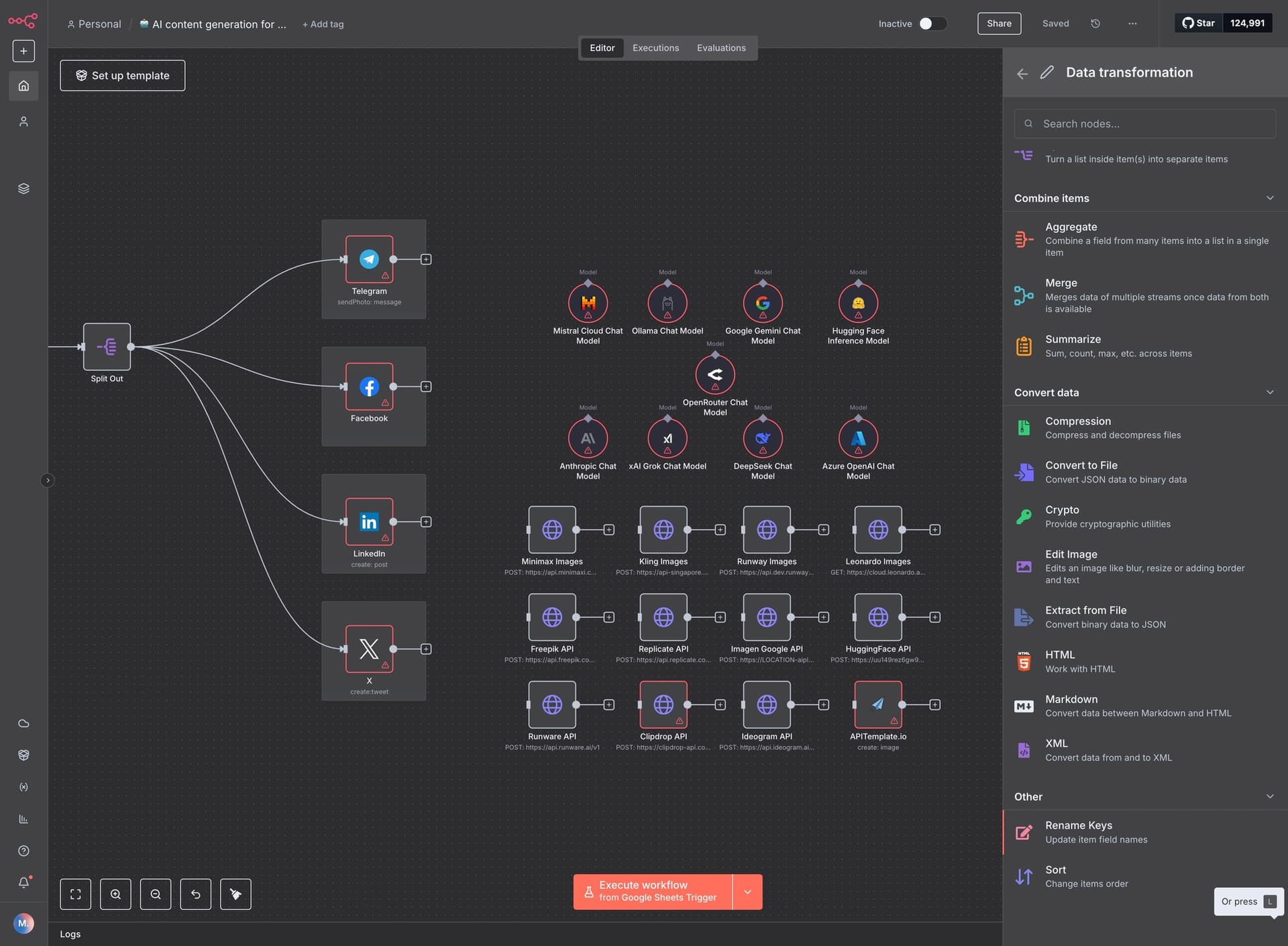Image resolution: width=1288 pixels, height=946 pixels.
Task: Select the Facebook node
Action: 369,386
